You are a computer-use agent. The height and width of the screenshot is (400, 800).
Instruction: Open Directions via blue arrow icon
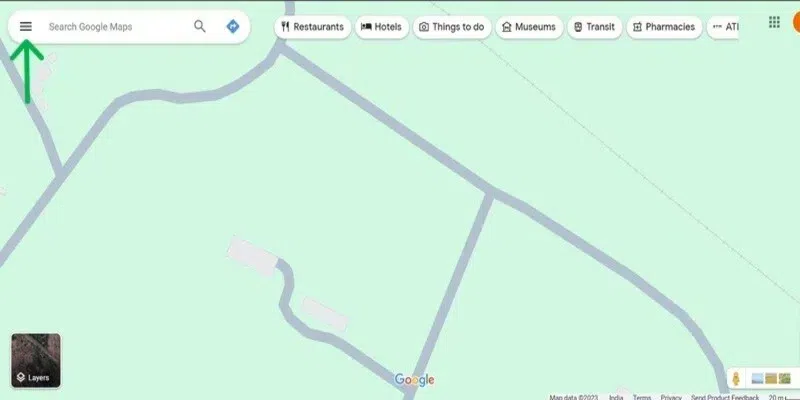233,27
